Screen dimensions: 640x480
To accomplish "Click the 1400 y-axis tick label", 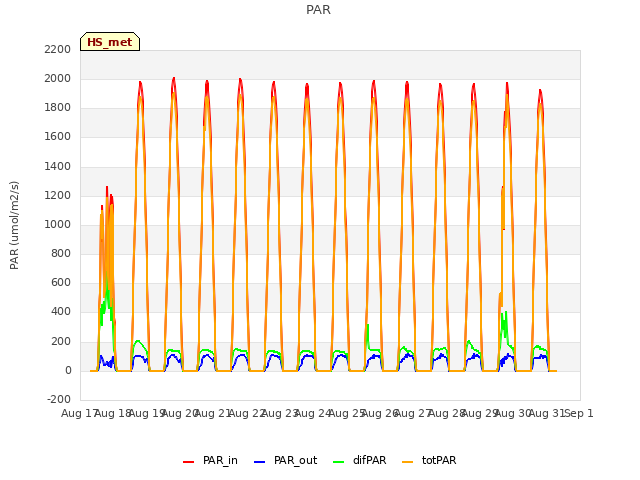I will (x=58, y=167).
